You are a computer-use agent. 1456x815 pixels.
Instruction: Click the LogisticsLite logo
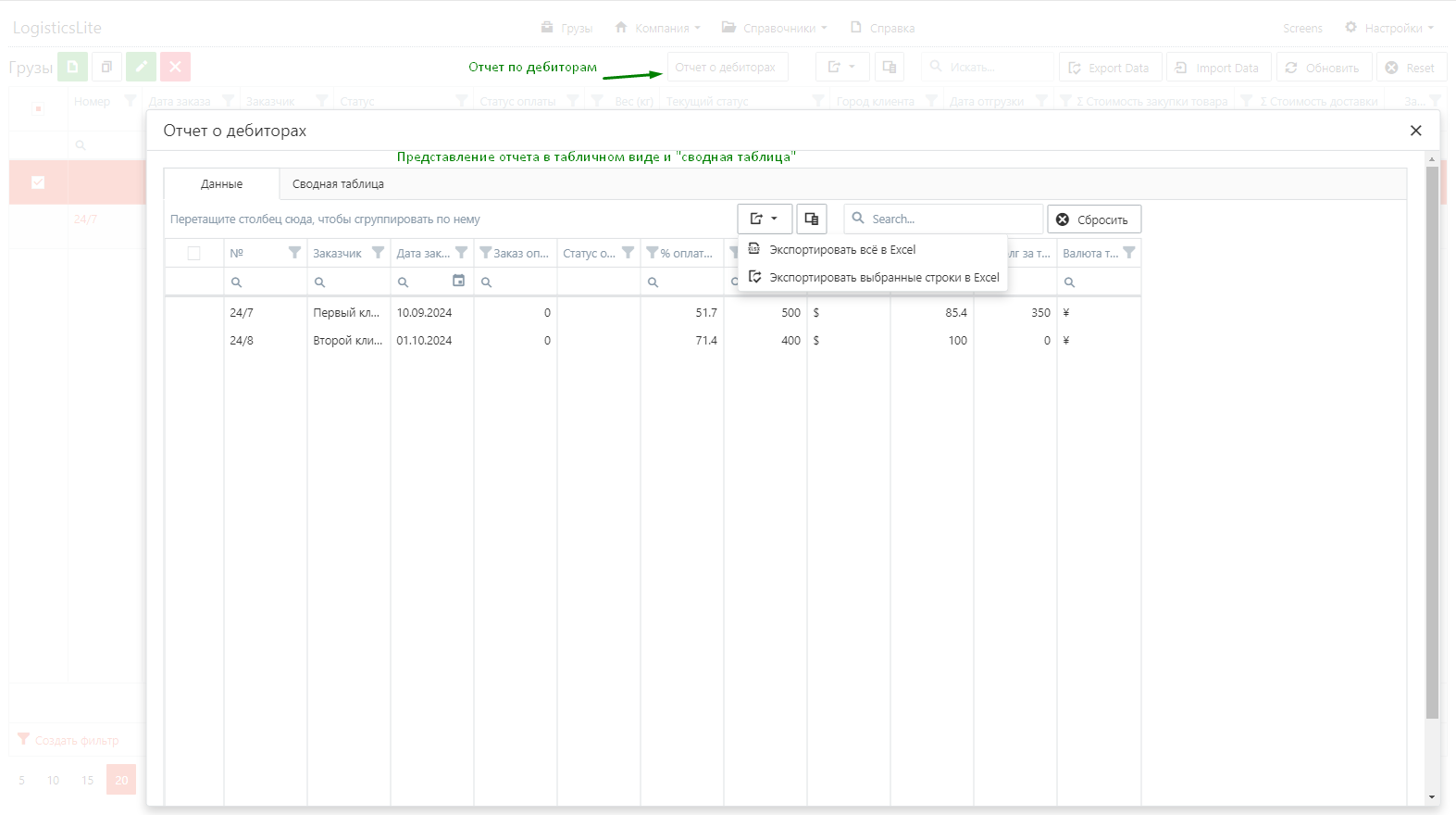coord(57,28)
